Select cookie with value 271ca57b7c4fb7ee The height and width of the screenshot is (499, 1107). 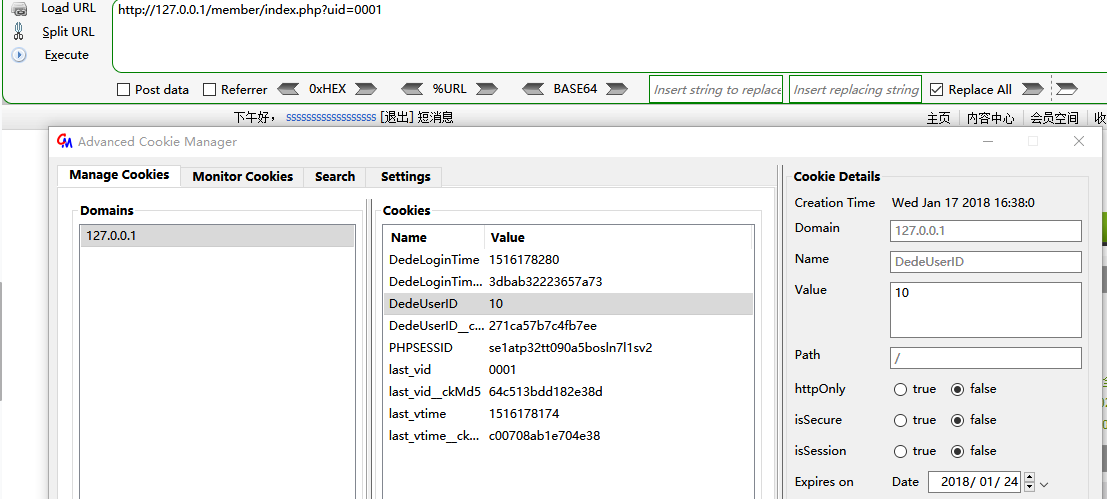pos(568,325)
